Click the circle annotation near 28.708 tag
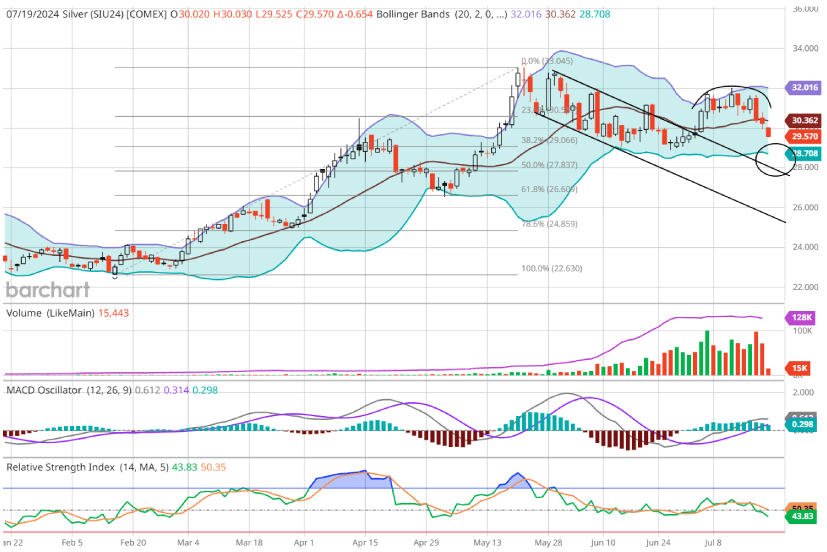The width and height of the screenshot is (827, 552). pyautogui.click(x=773, y=159)
